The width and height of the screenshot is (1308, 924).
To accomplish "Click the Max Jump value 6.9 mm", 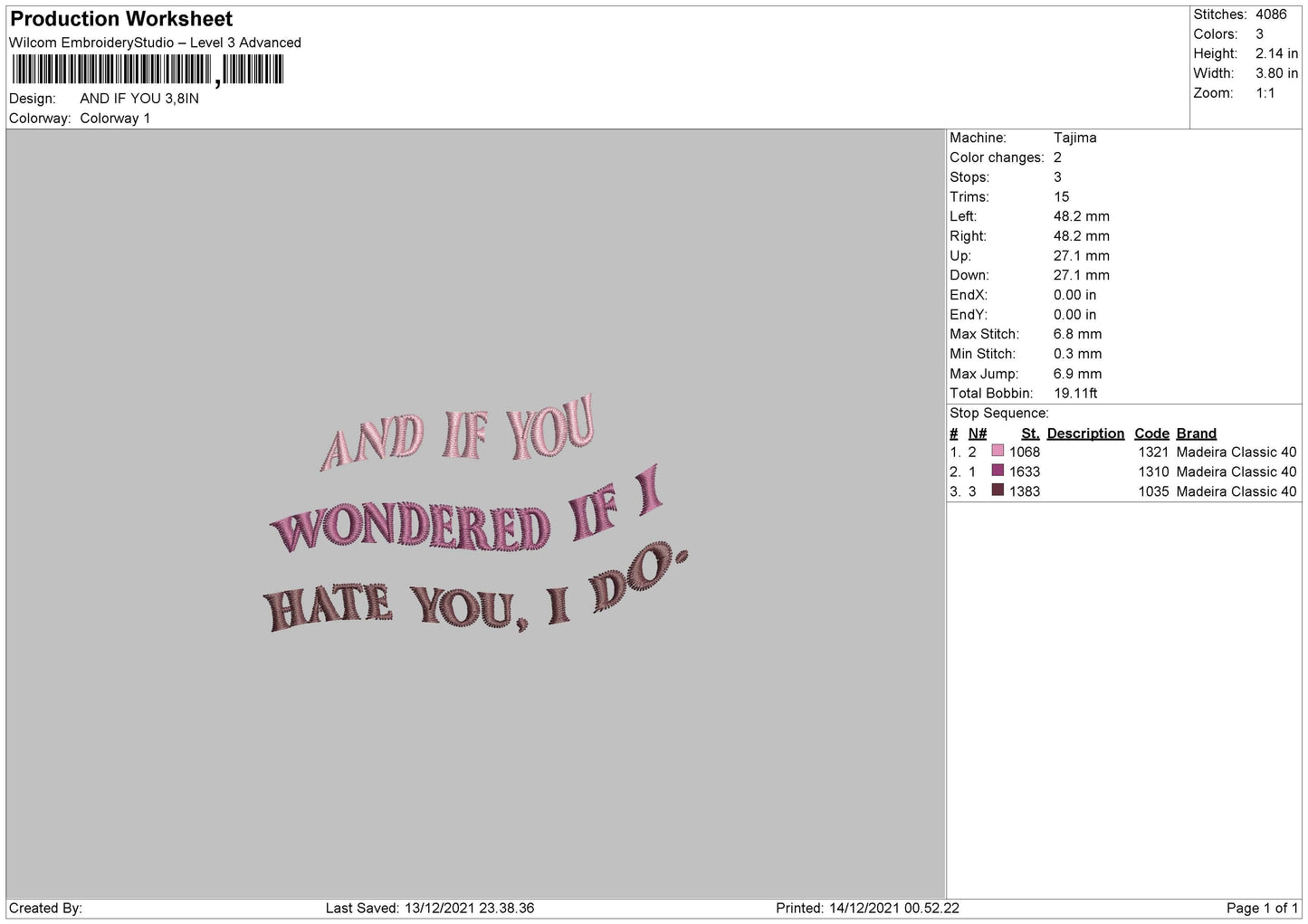I will click(1077, 374).
